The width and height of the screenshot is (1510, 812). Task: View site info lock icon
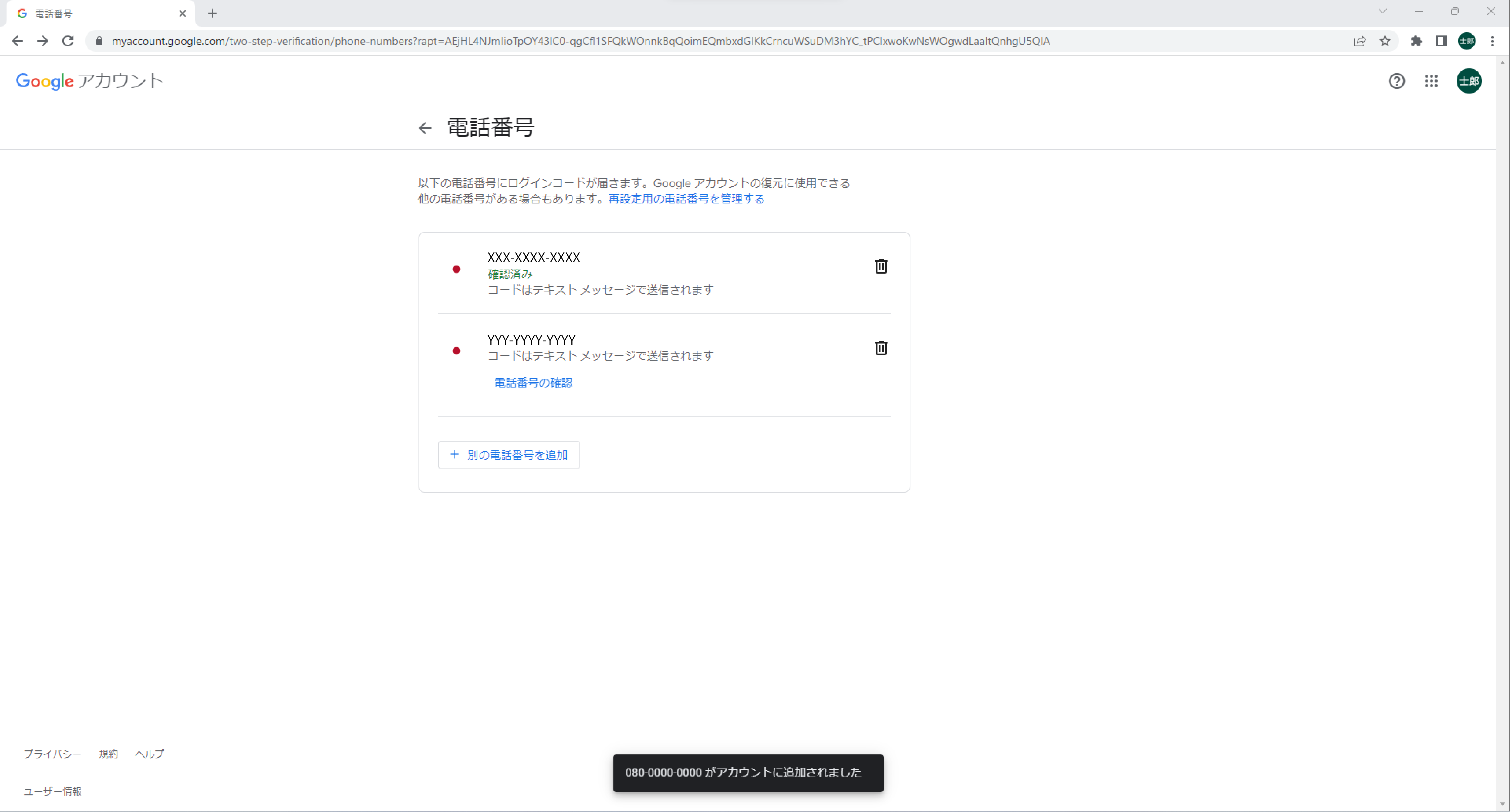[x=99, y=41]
